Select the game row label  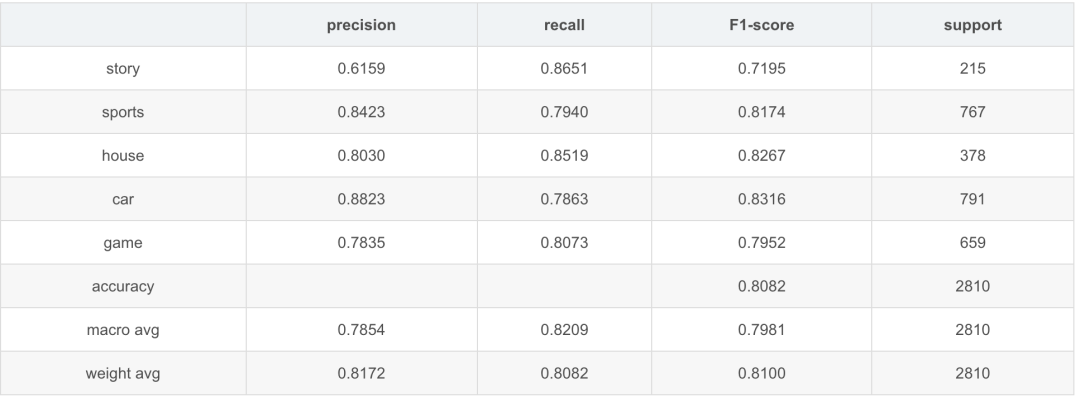(x=125, y=242)
